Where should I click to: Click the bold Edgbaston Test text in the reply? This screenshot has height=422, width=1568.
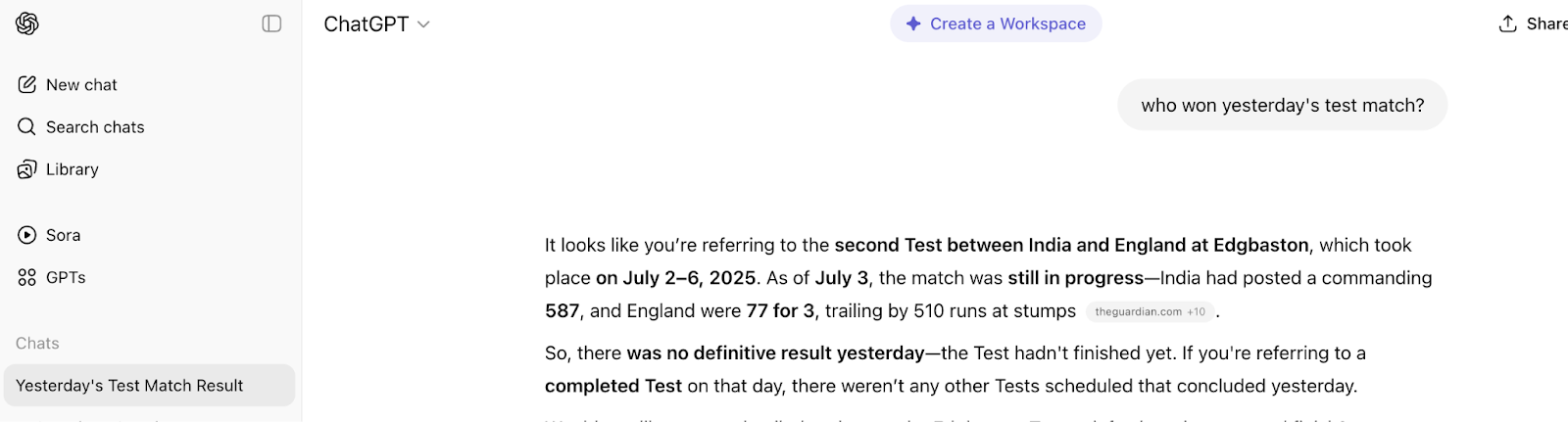coord(1071,245)
